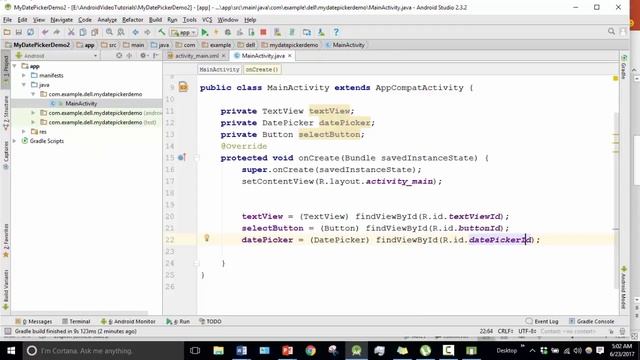Viewport: 640px width, 360px height.
Task: Open the Terminal tool window button
Action: [x=76, y=321]
